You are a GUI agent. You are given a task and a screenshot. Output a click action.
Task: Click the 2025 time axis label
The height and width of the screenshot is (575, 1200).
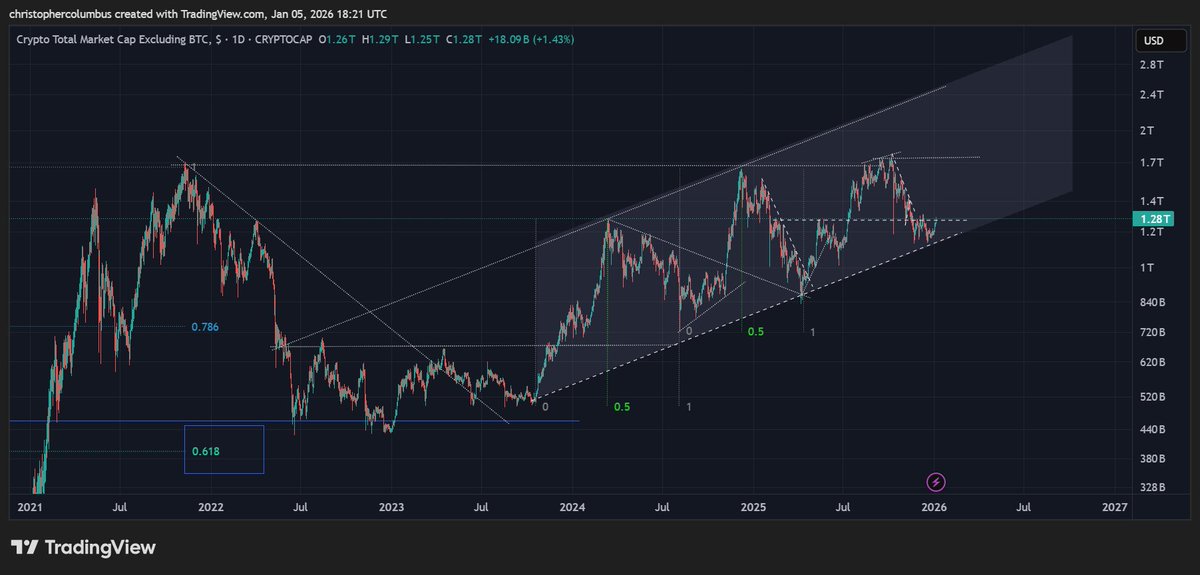tap(753, 507)
